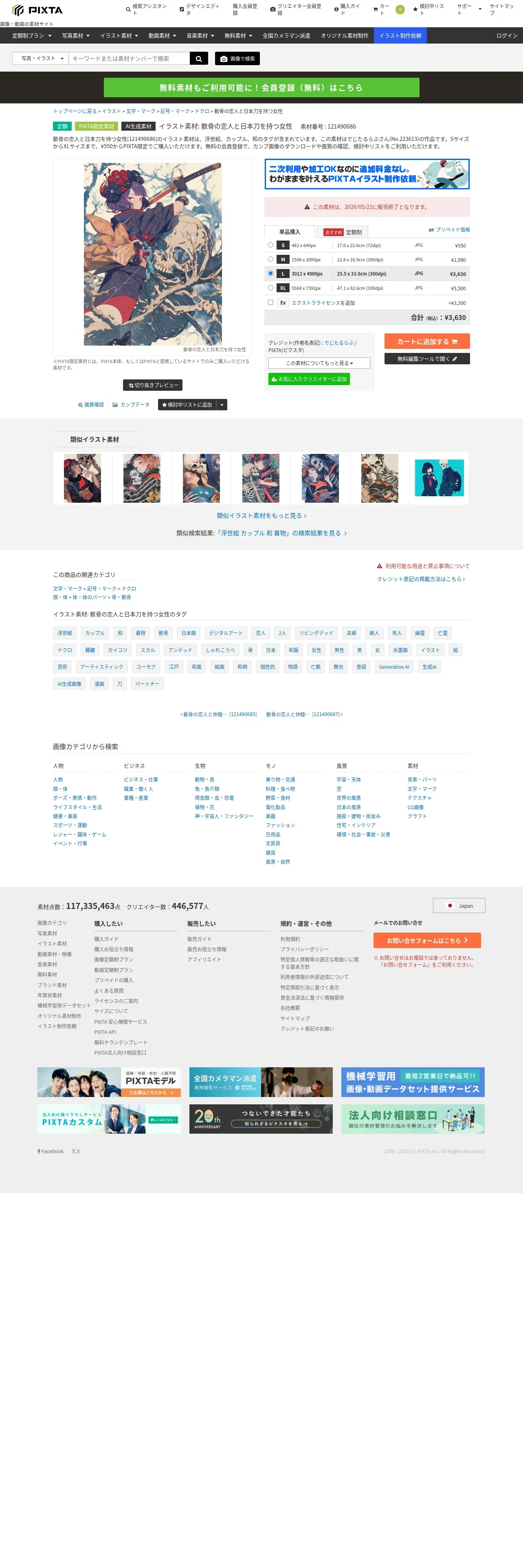
Task: Open the first similar illustration thumbnail
Action: click(82, 478)
